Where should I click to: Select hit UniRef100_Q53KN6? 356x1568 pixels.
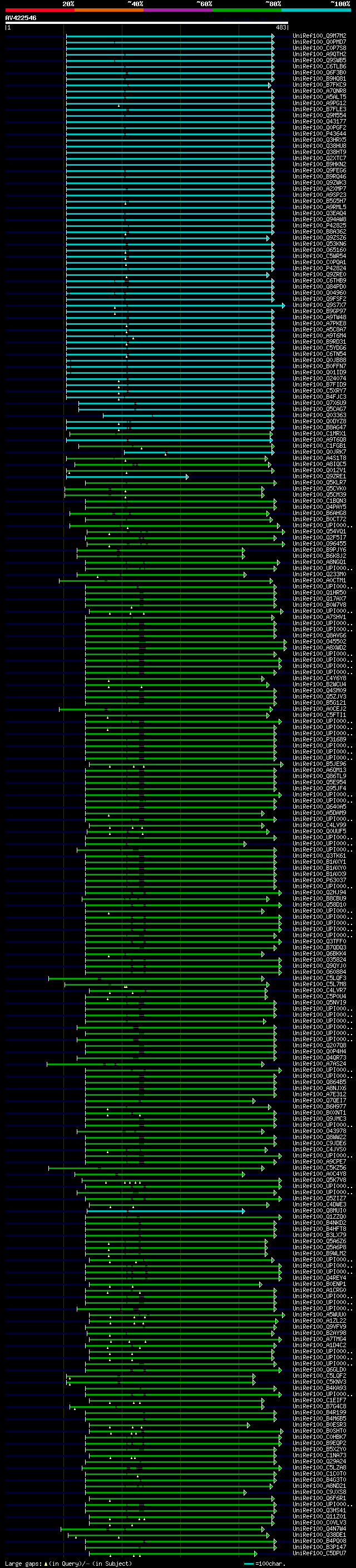(319, 244)
